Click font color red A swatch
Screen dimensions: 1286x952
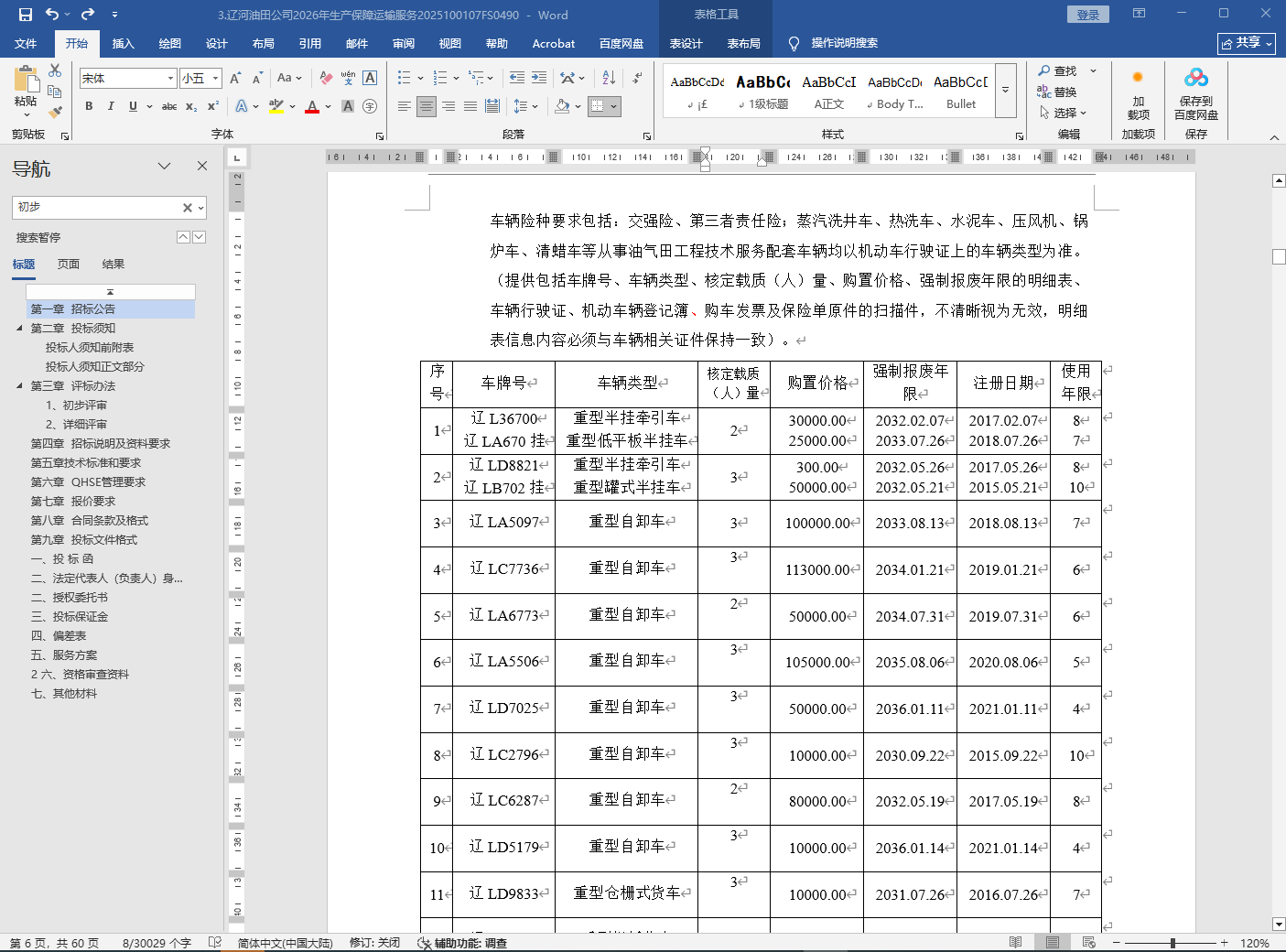tap(312, 106)
